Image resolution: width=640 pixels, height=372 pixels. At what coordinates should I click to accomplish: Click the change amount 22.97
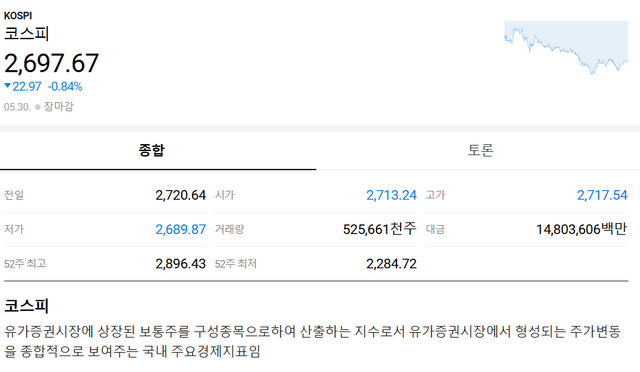[27, 87]
